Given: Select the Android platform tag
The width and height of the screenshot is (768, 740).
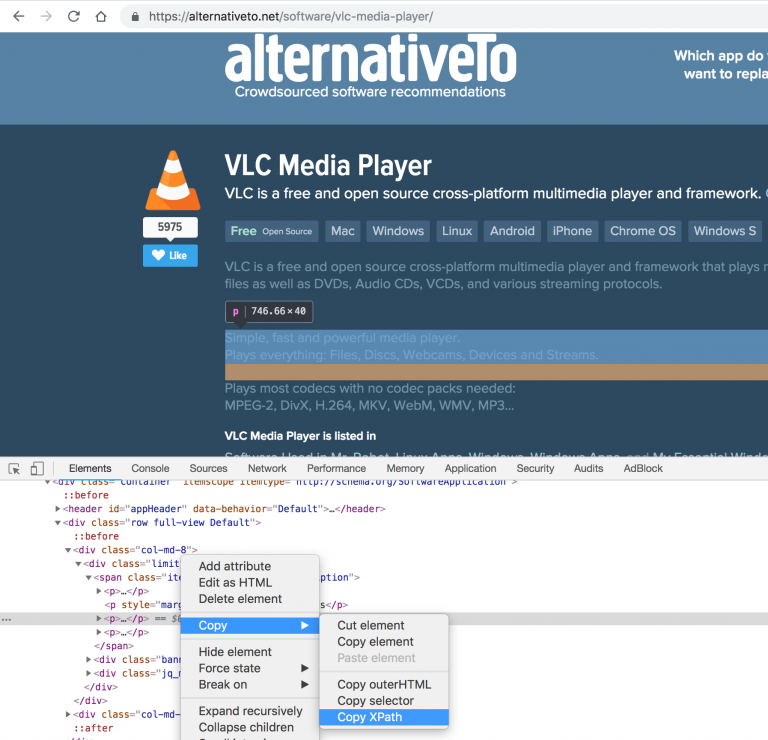Looking at the screenshot, I should click(512, 231).
